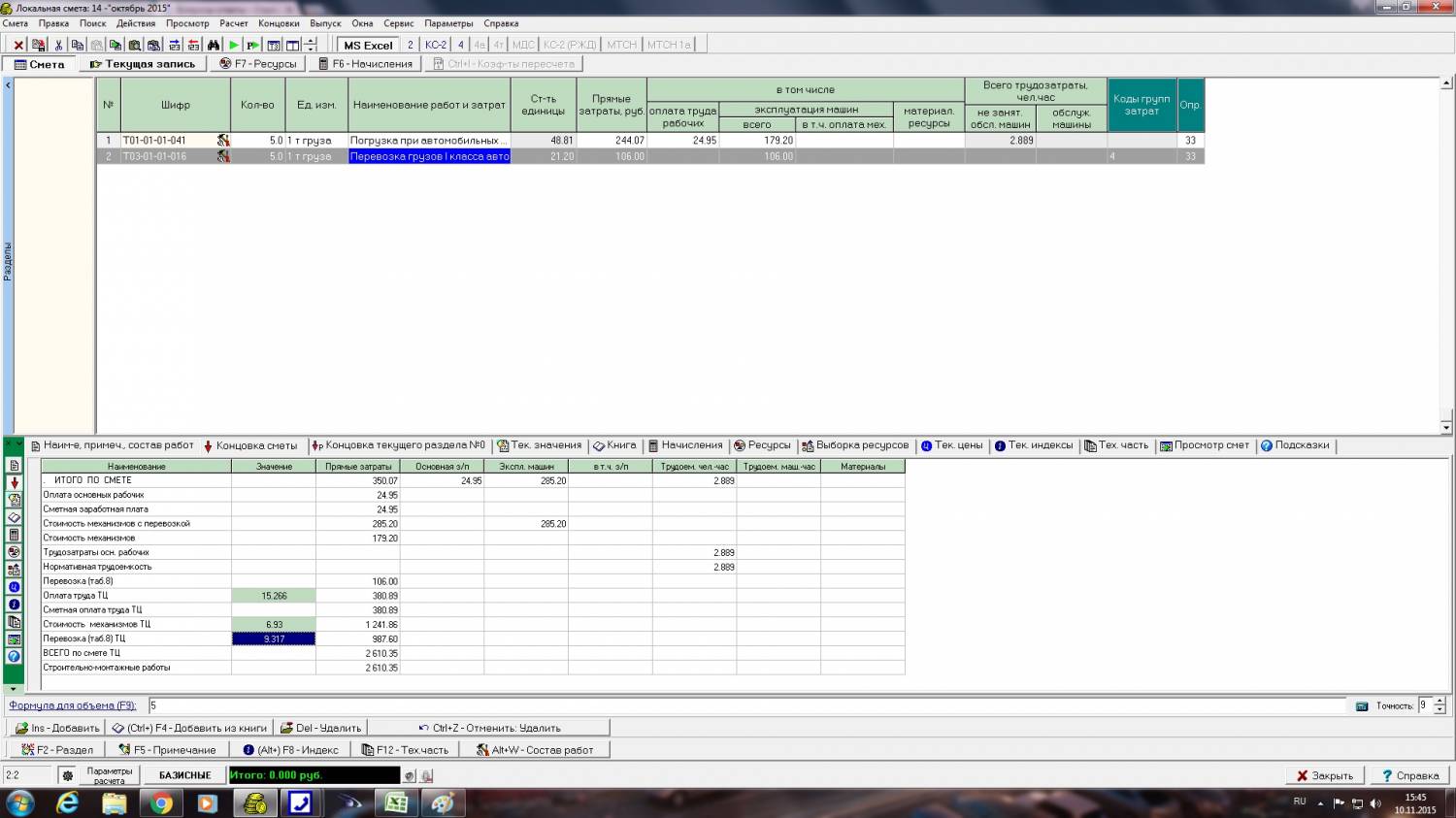Open the Концовки menu
The height and width of the screenshot is (818, 1456).
click(x=279, y=23)
